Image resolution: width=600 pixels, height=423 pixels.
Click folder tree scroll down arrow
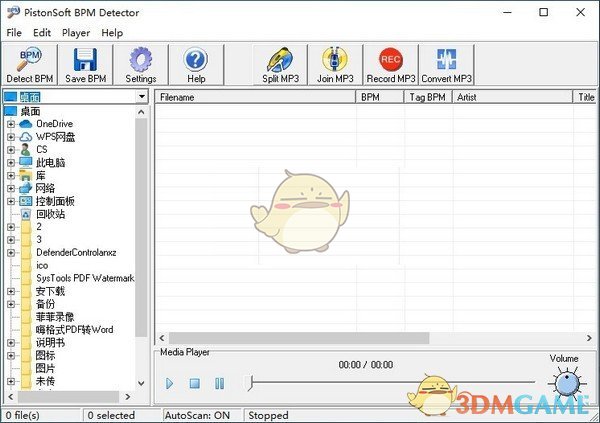141,383
